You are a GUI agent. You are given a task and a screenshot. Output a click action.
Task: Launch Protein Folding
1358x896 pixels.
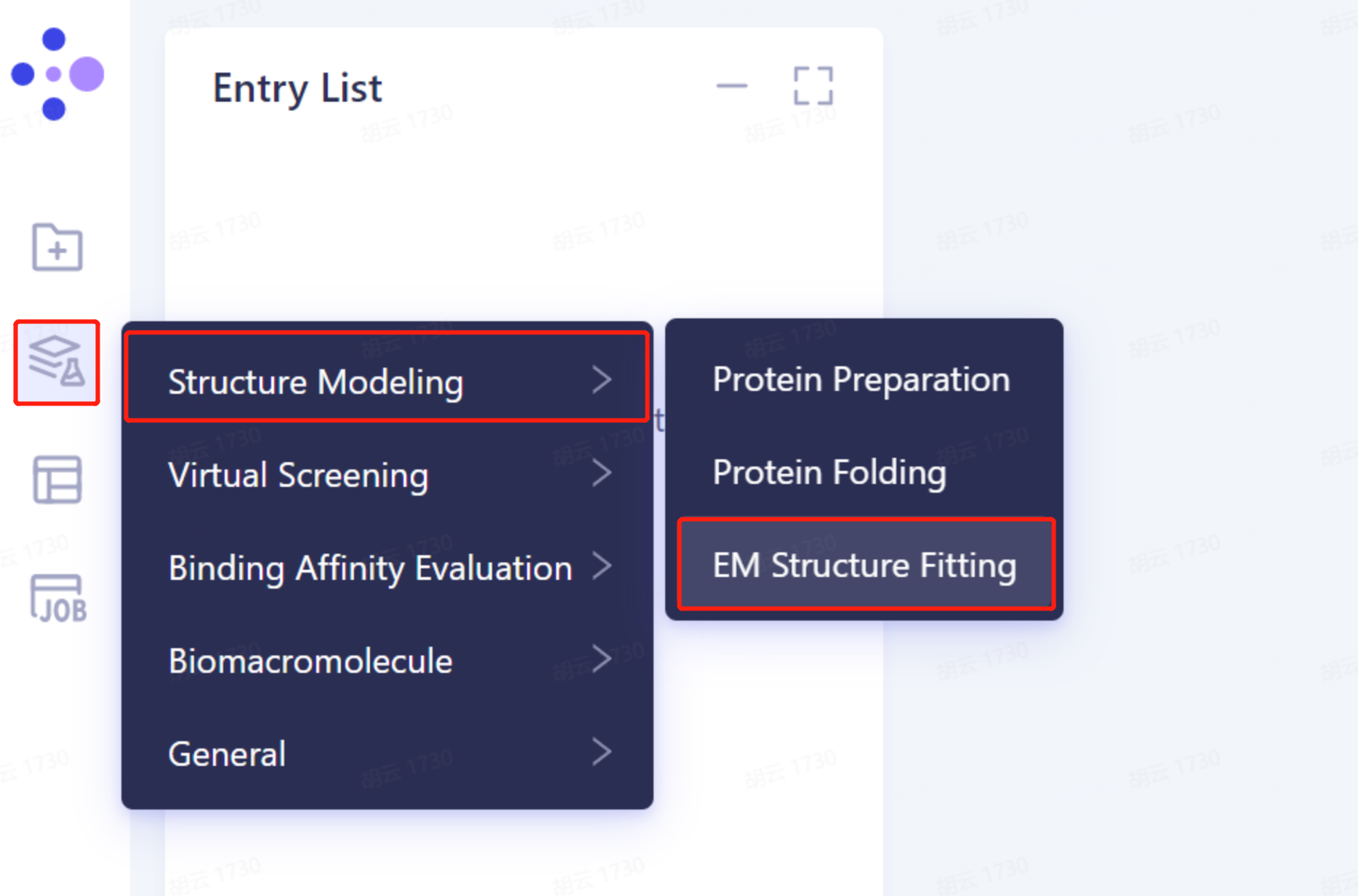tap(829, 472)
